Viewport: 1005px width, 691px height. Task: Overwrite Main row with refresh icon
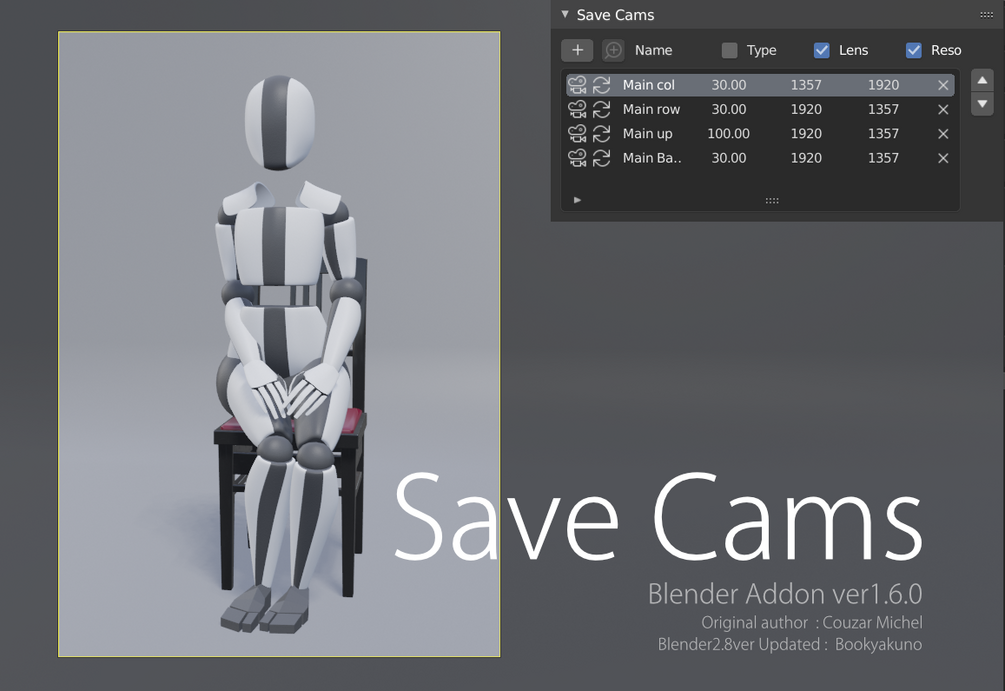click(x=601, y=109)
